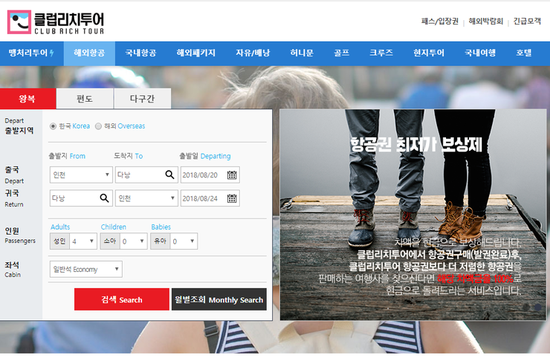
Task: Follow the 해외박람회 top link
Action: coord(486,21)
